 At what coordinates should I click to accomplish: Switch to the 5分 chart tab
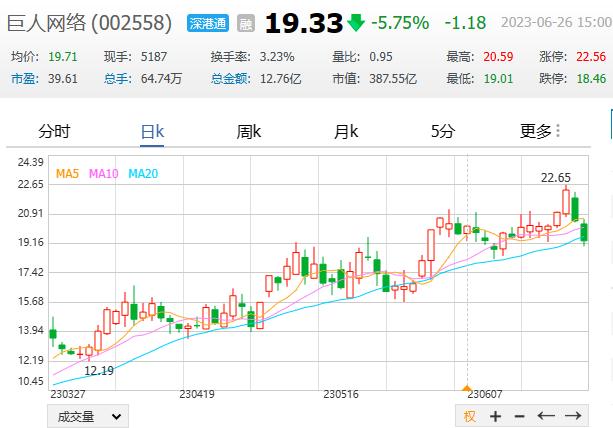[443, 131]
